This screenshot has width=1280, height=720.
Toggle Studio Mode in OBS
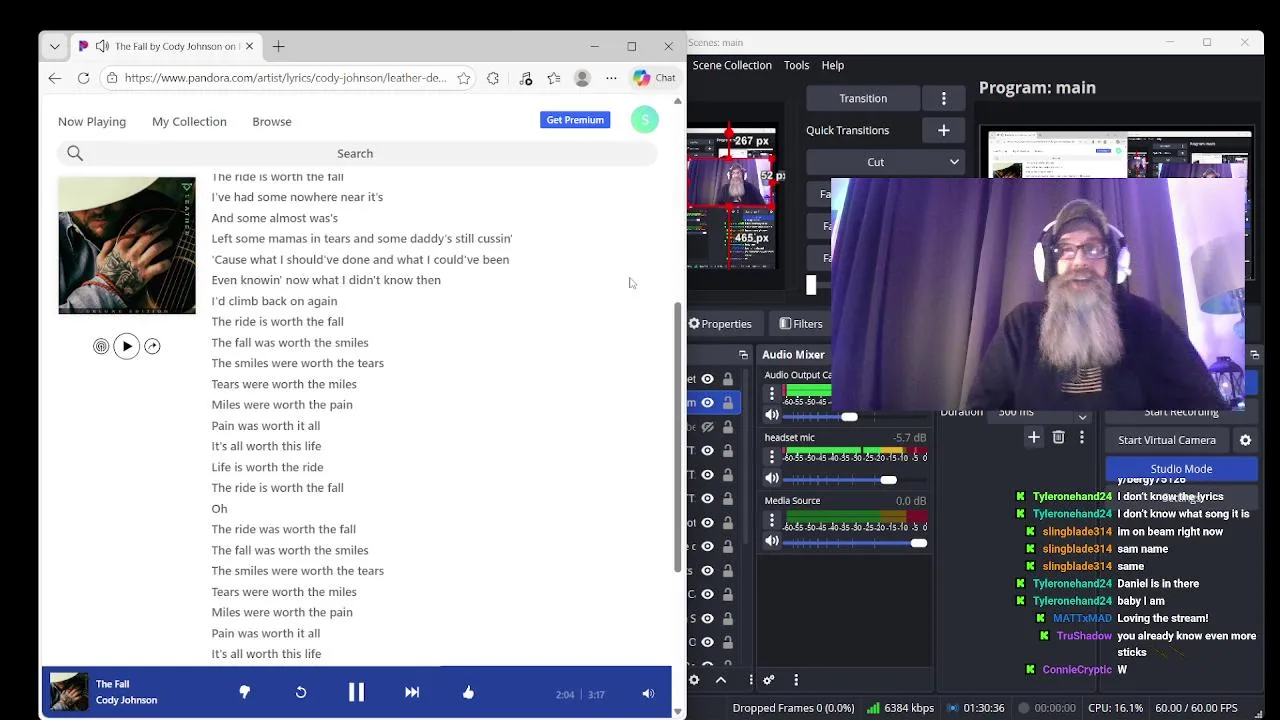(x=1181, y=469)
